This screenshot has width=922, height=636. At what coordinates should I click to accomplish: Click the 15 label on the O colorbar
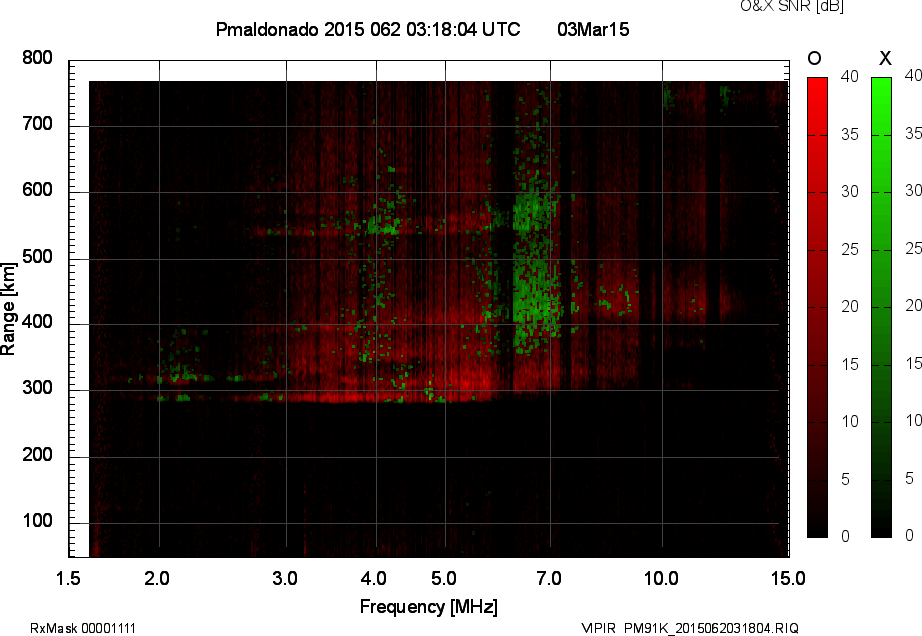pos(849,364)
